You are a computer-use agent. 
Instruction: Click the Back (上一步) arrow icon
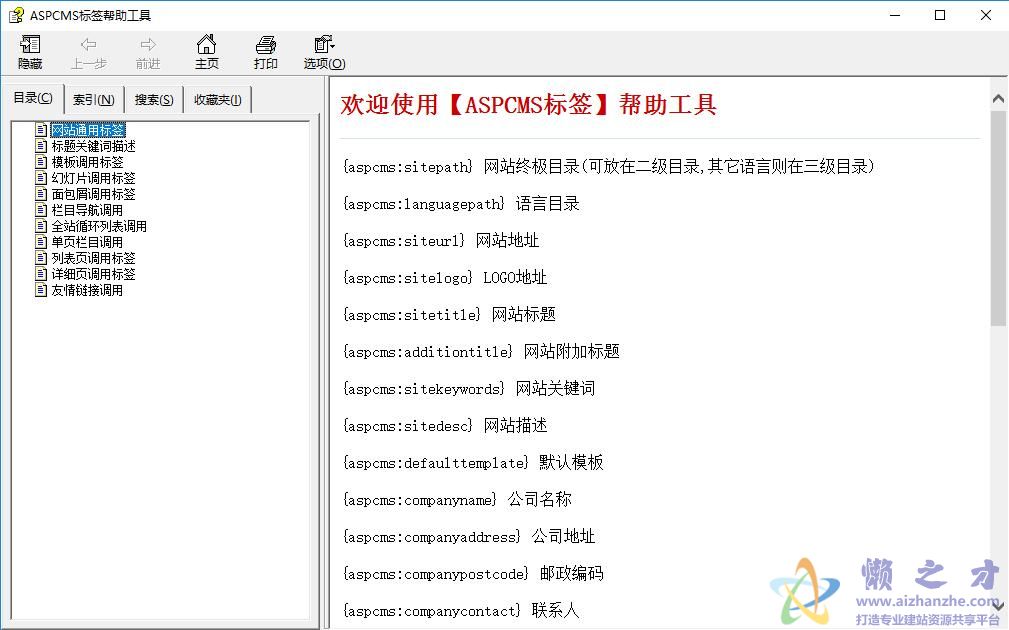click(x=89, y=44)
